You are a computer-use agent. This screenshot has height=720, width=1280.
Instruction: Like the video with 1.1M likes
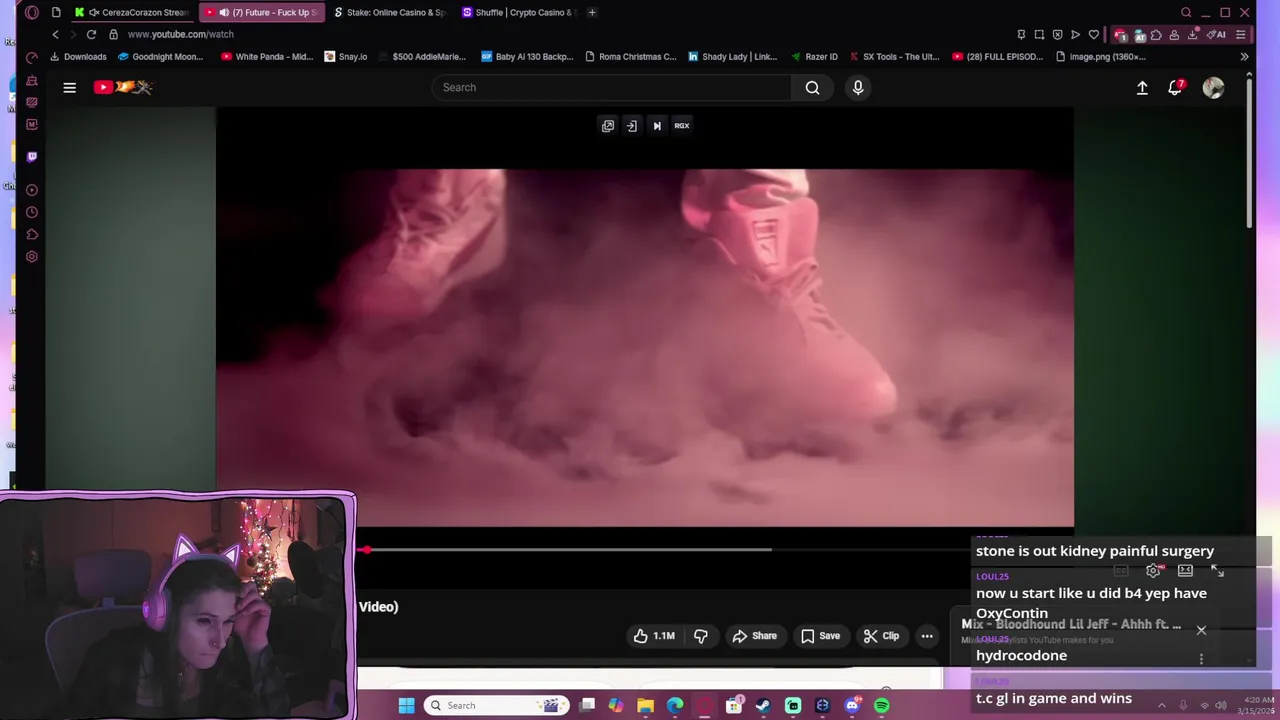coord(653,636)
